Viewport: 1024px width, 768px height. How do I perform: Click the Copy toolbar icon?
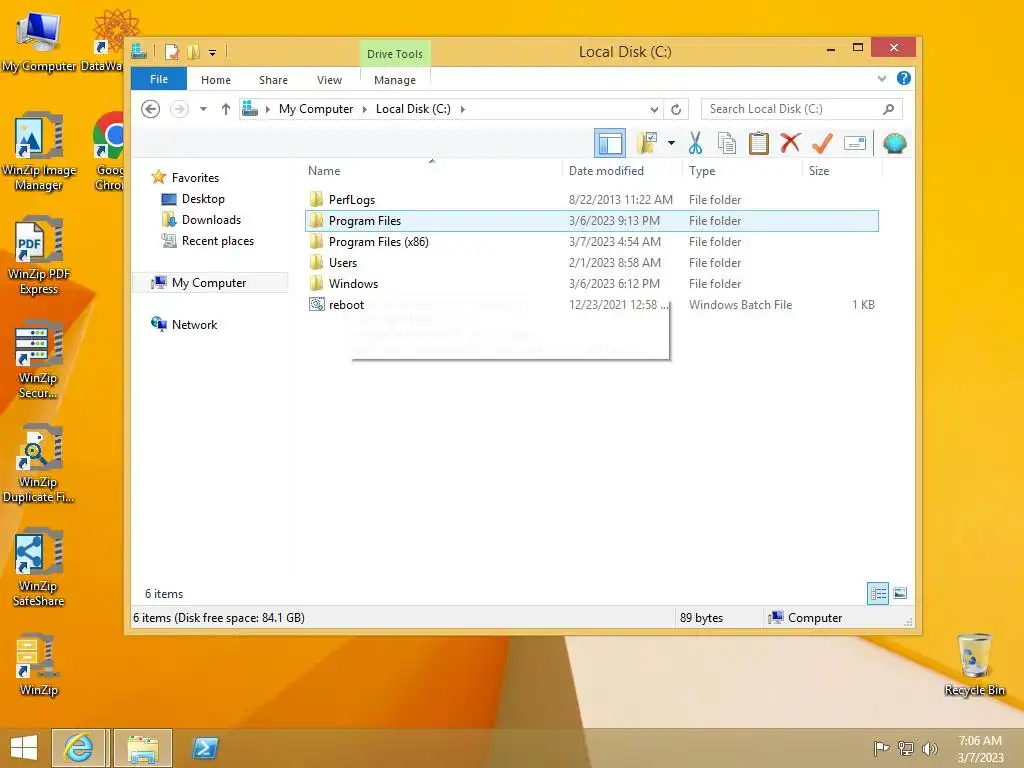pyautogui.click(x=727, y=143)
